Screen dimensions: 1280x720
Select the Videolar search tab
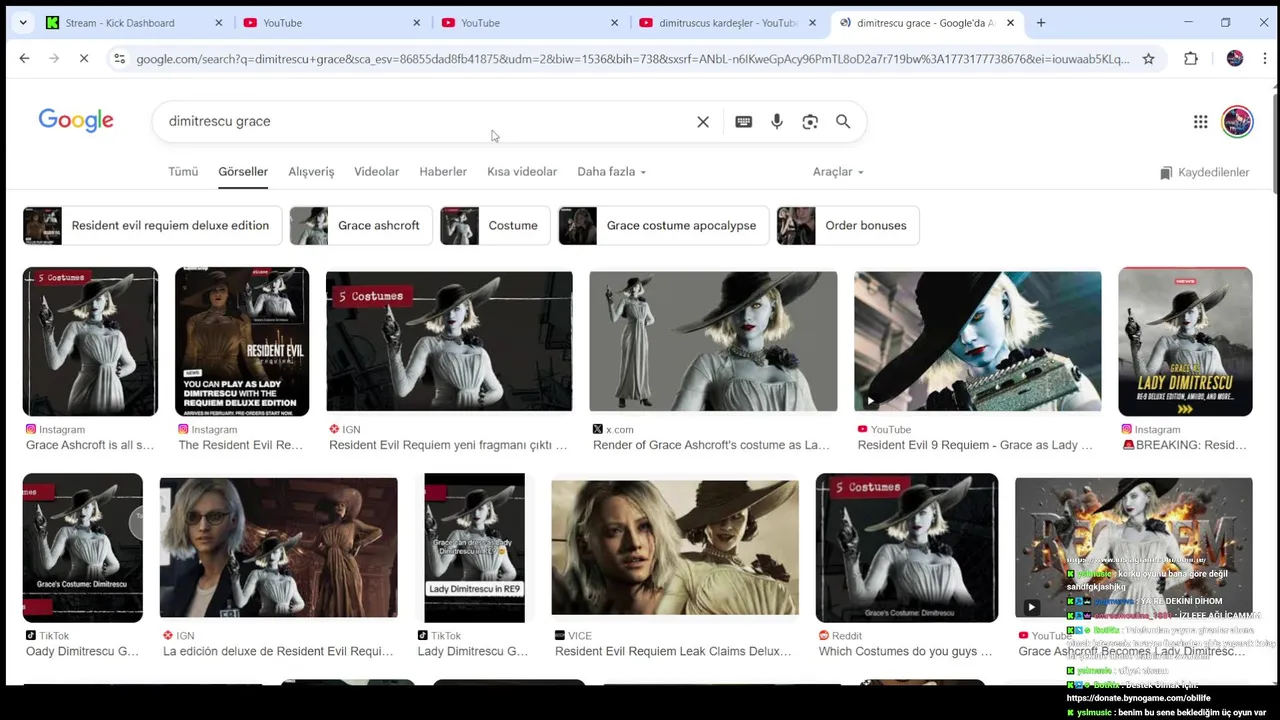[x=376, y=172]
